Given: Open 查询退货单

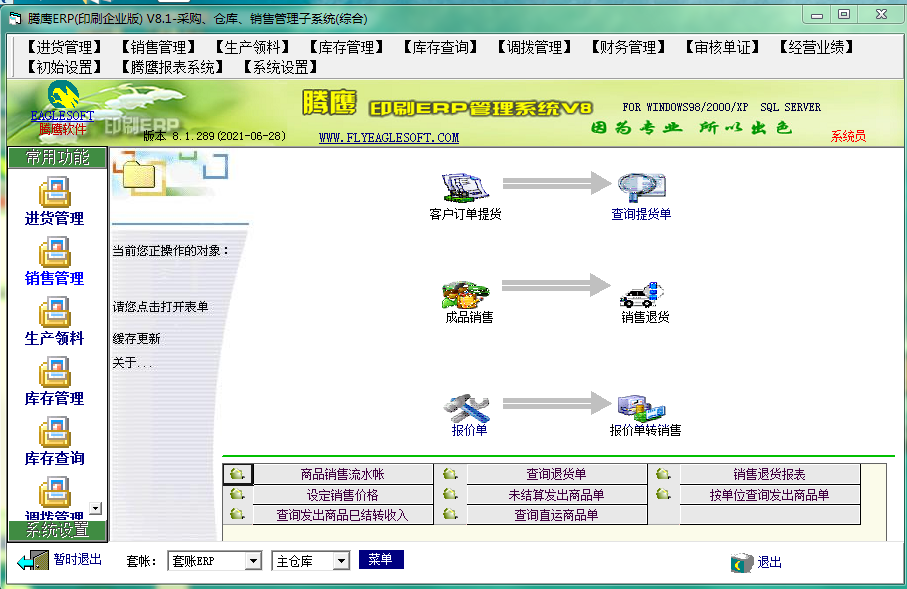Looking at the screenshot, I should [556, 474].
